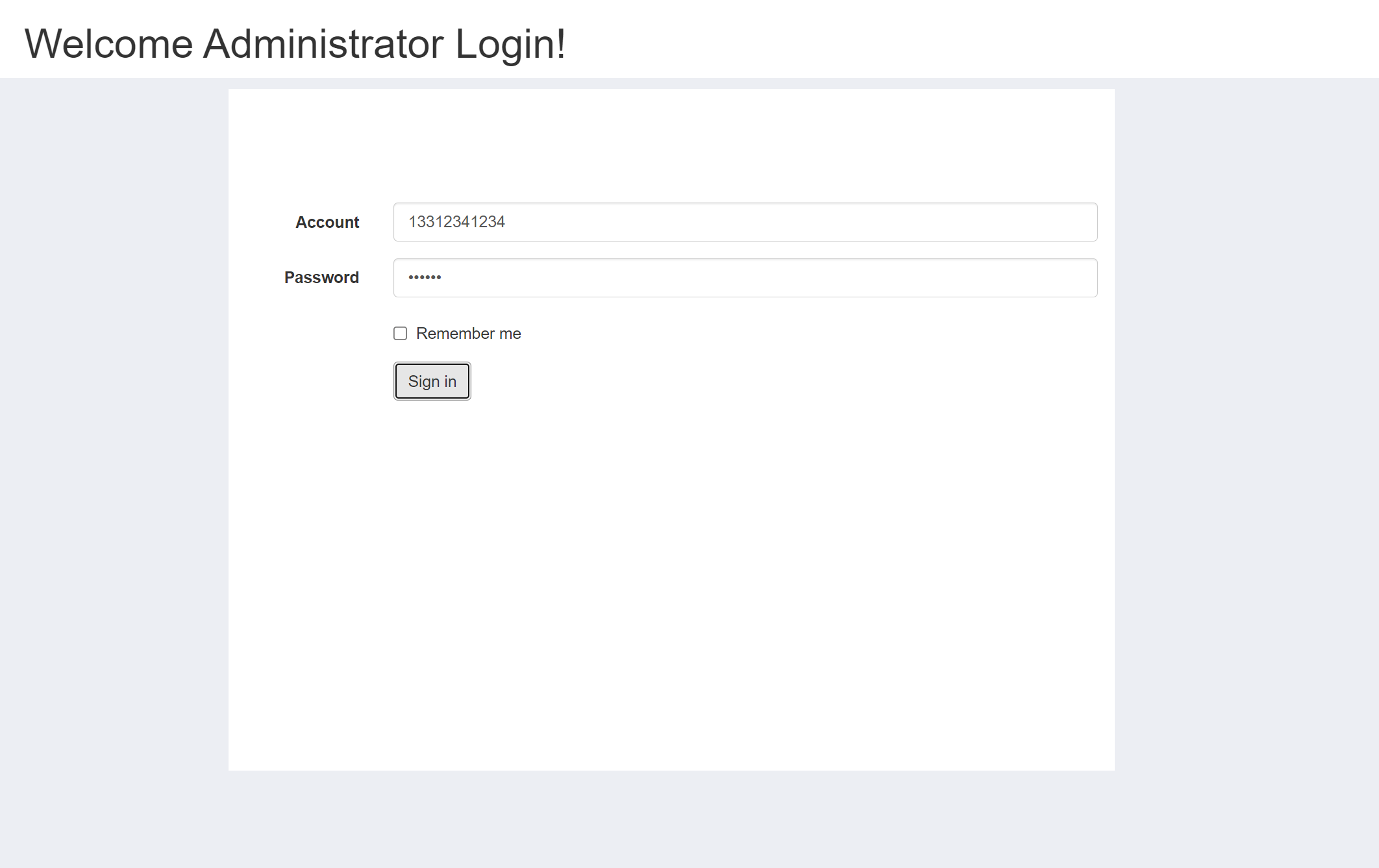Click the "Welcome Administrator Login!" heading
1379x868 pixels.
(x=295, y=44)
